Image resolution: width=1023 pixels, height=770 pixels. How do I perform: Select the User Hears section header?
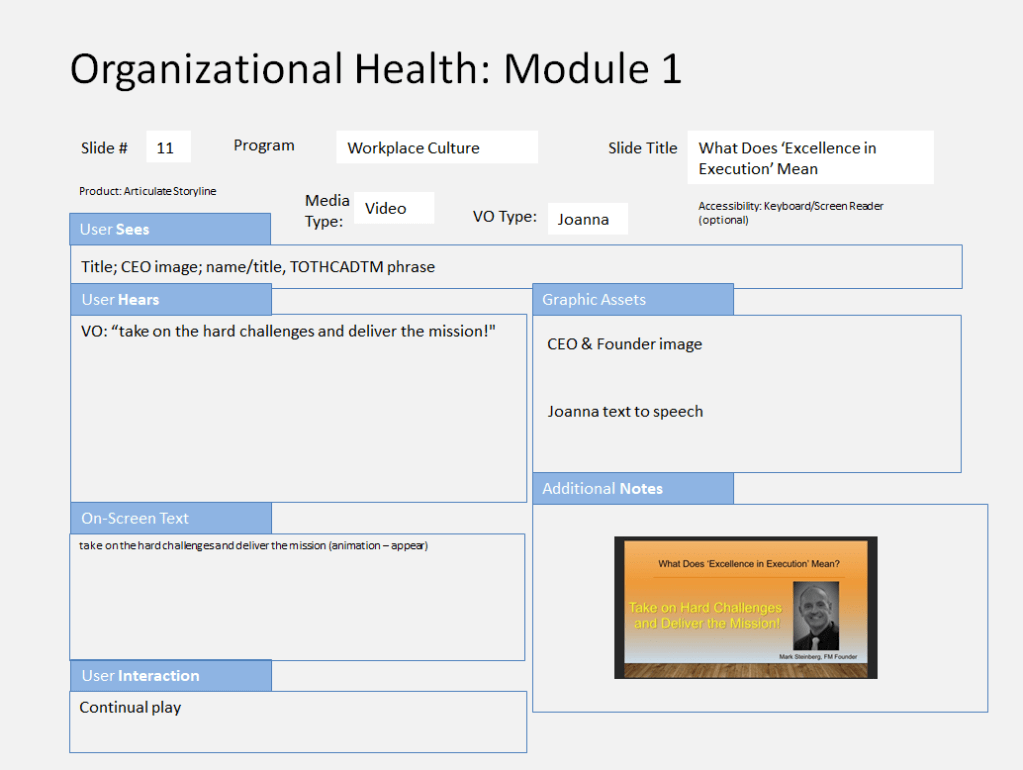170,299
